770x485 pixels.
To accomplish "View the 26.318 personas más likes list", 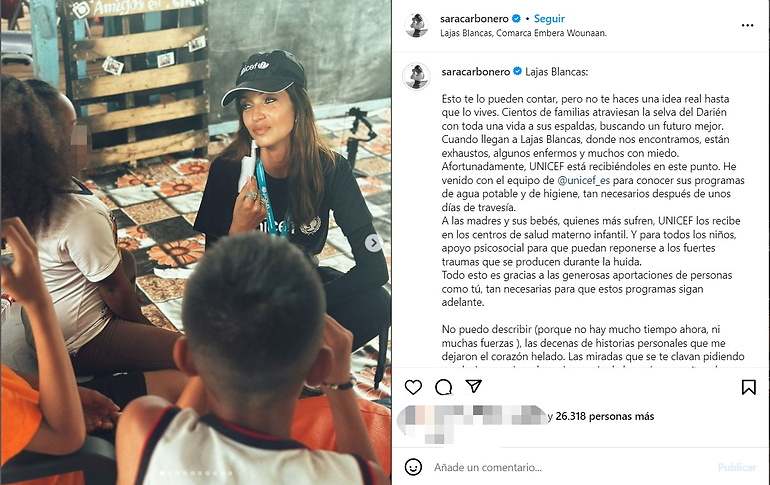I will pos(605,416).
